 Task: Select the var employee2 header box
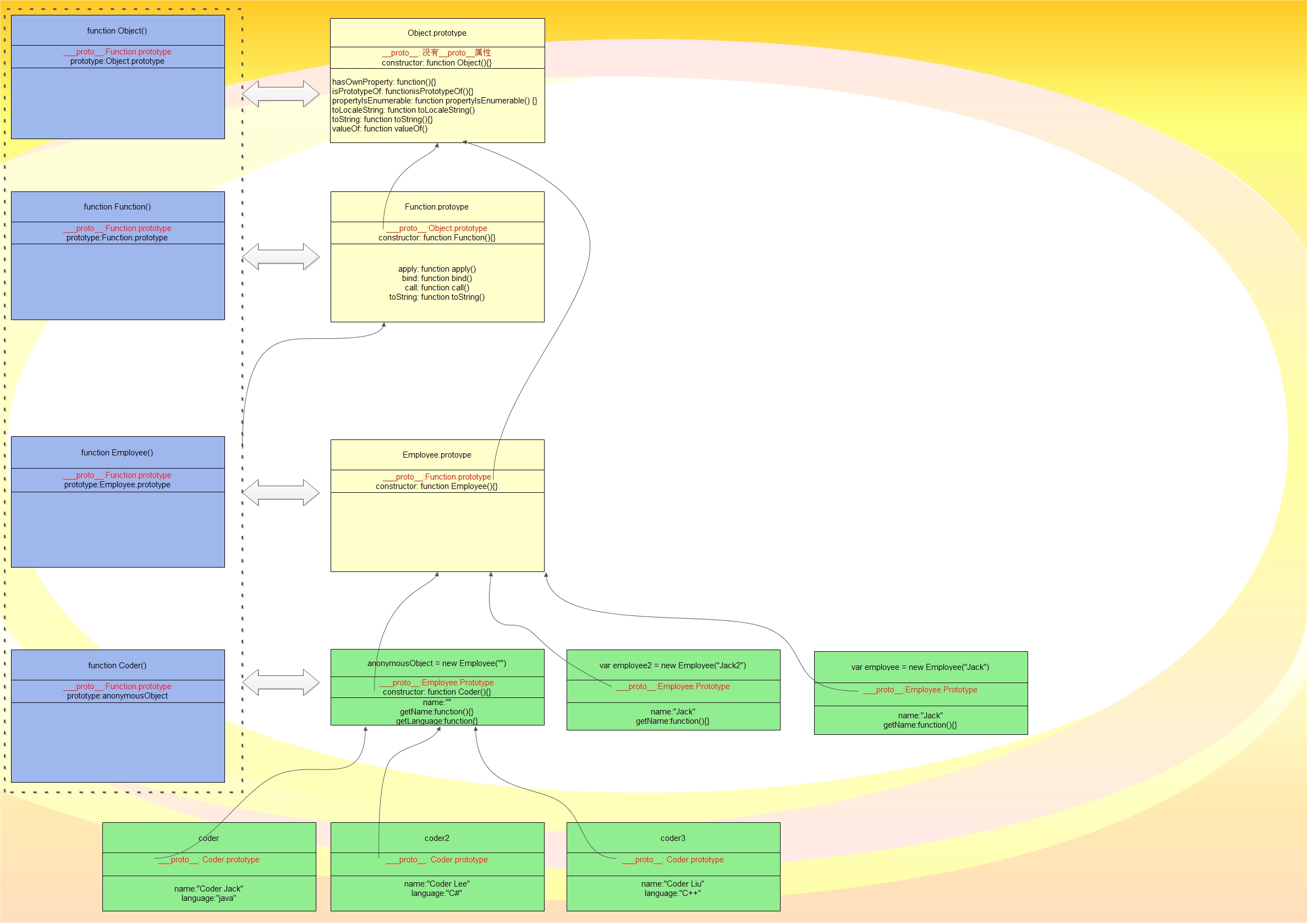coord(672,665)
